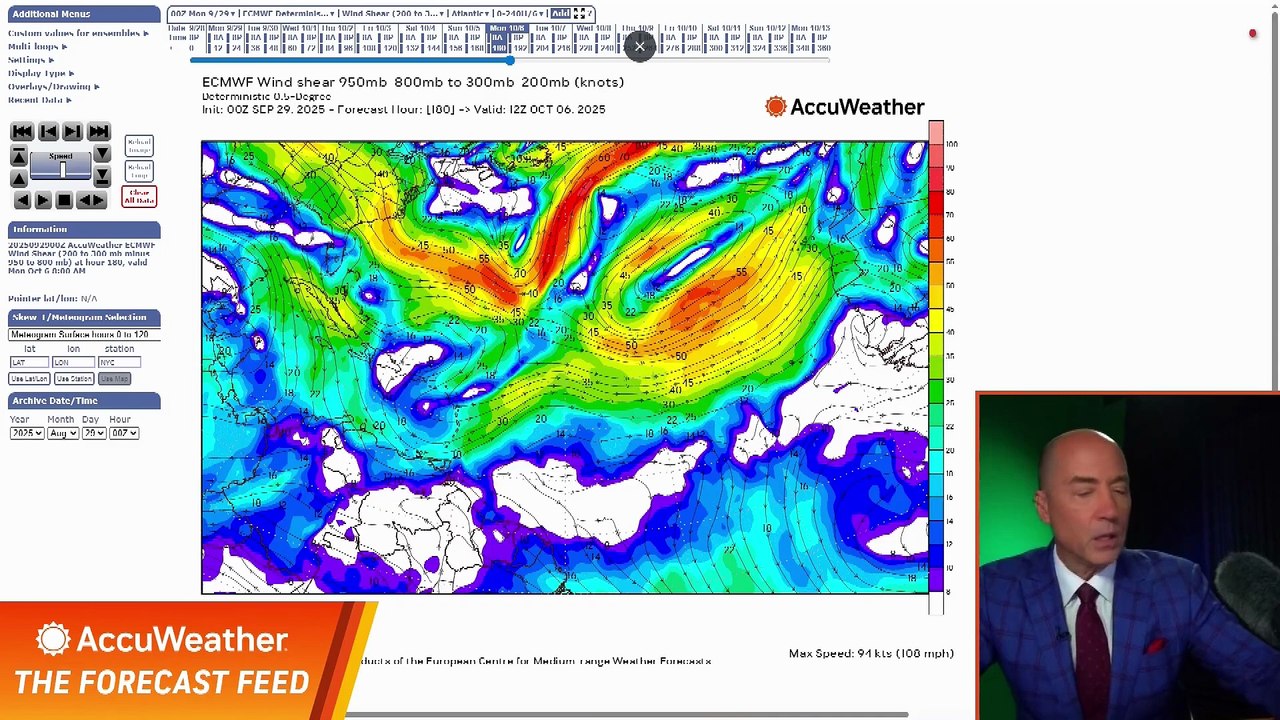Viewport: 1280px width, 720px height.
Task: Click the LON input field
Action: point(73,362)
